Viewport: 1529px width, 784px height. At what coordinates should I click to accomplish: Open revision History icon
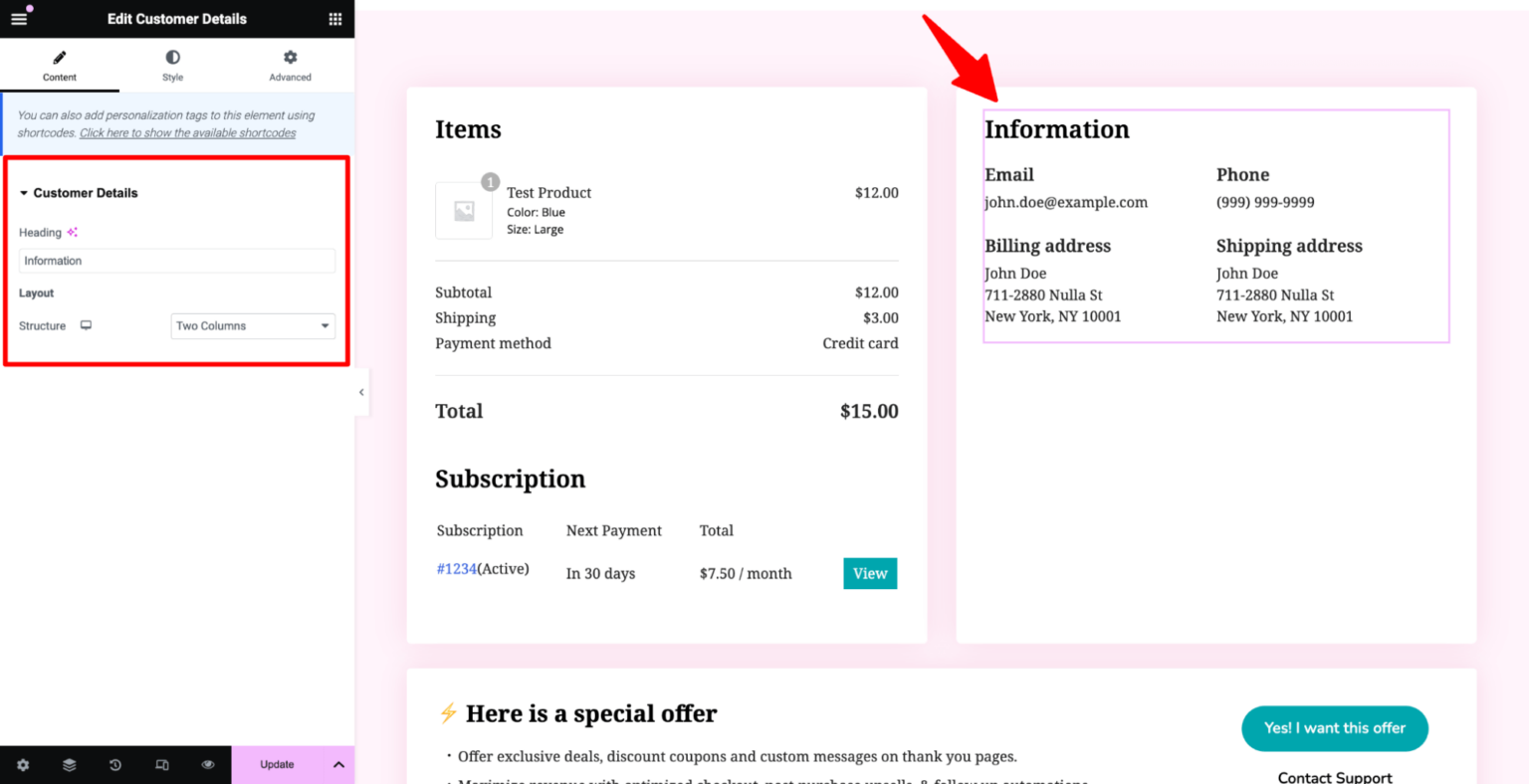[x=114, y=764]
